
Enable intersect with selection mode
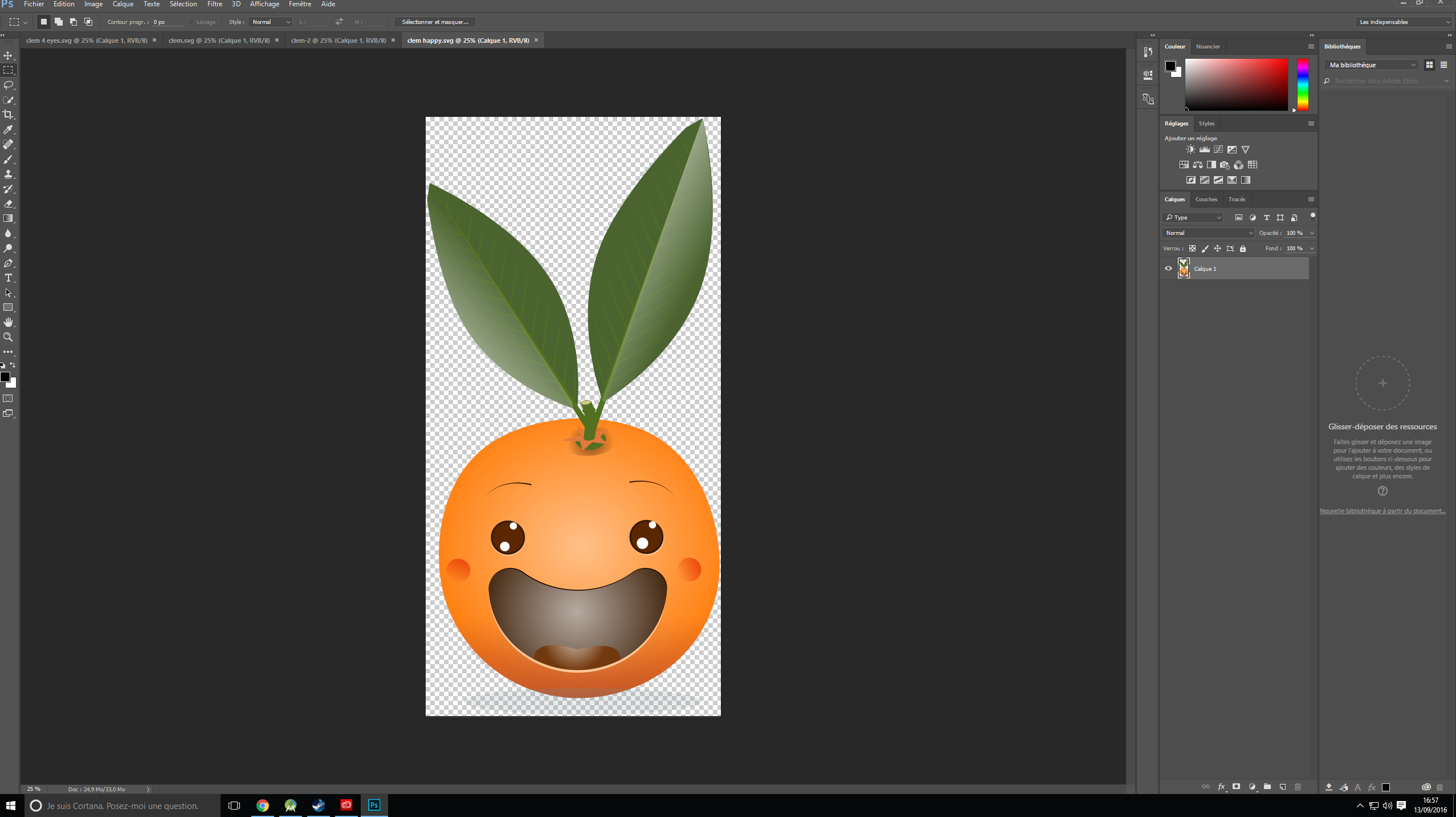88,22
